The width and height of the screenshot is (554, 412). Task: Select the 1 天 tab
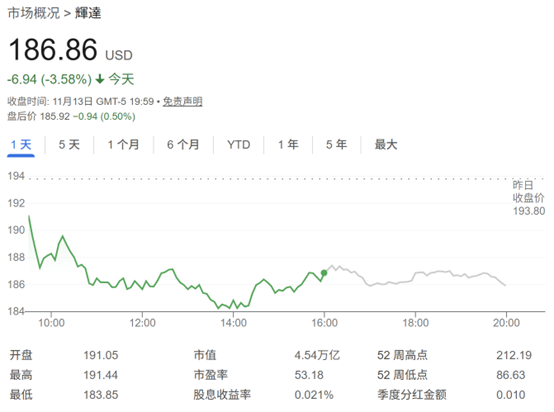(21, 145)
